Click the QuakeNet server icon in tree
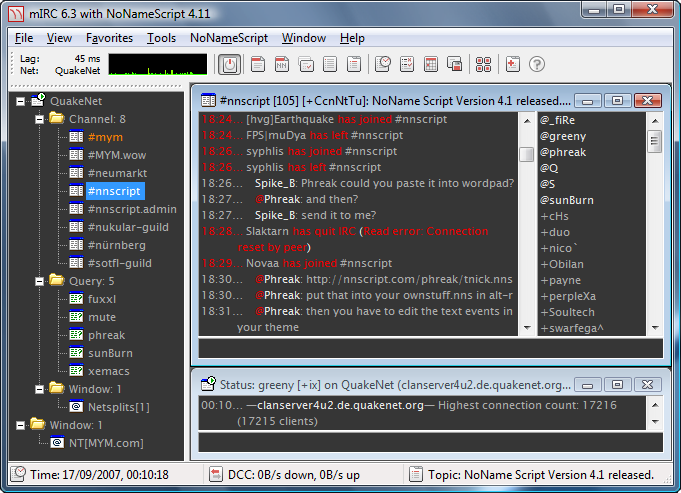This screenshot has height=493, width=681. click(x=38, y=100)
